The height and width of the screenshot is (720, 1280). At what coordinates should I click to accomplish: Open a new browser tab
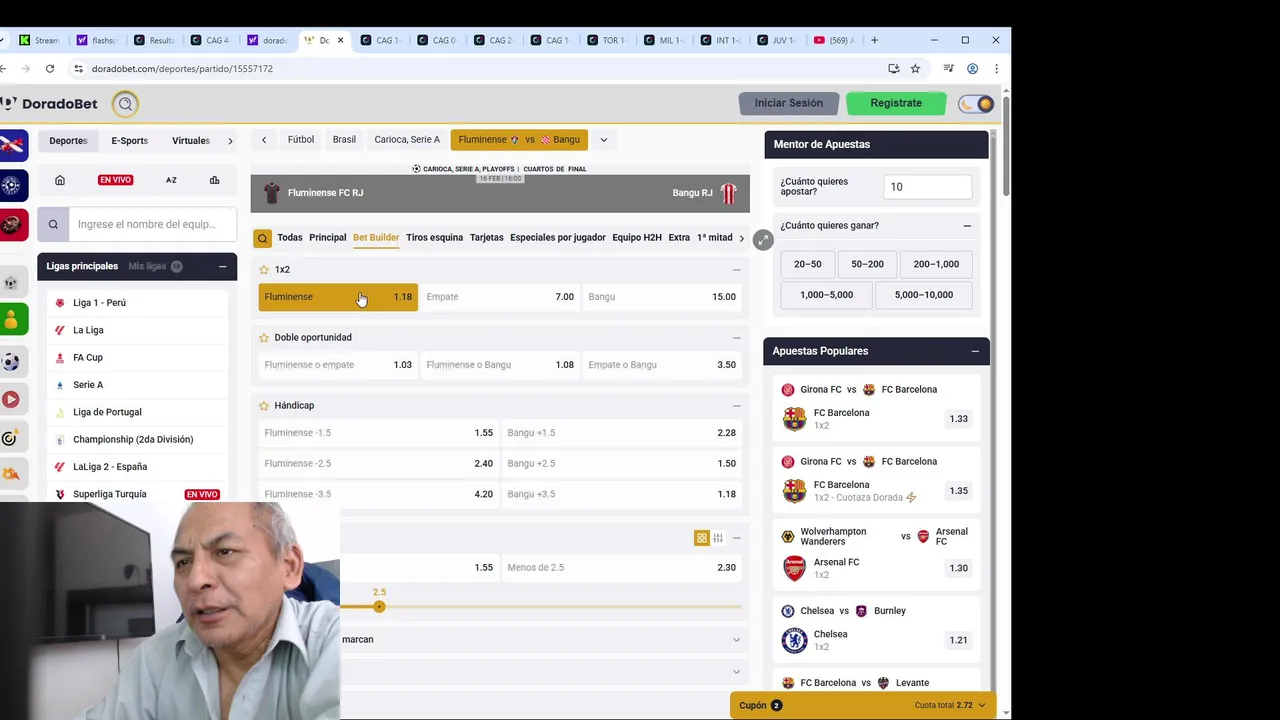(x=874, y=40)
